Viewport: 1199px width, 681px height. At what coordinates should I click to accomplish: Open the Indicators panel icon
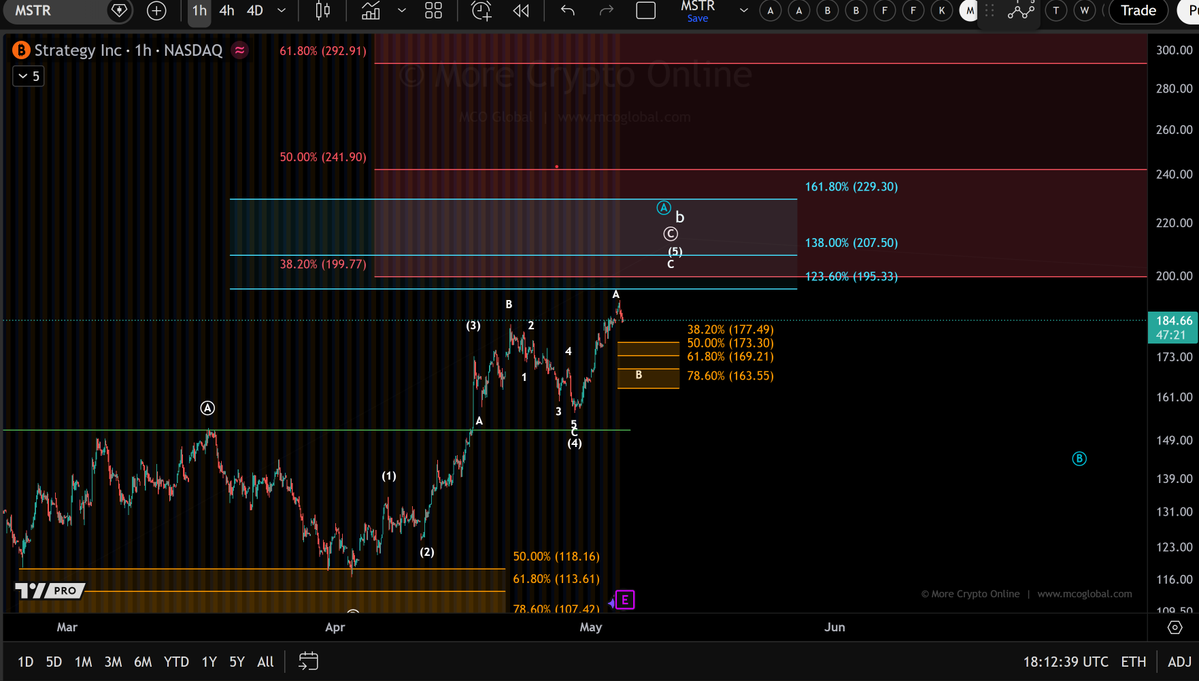pos(371,11)
